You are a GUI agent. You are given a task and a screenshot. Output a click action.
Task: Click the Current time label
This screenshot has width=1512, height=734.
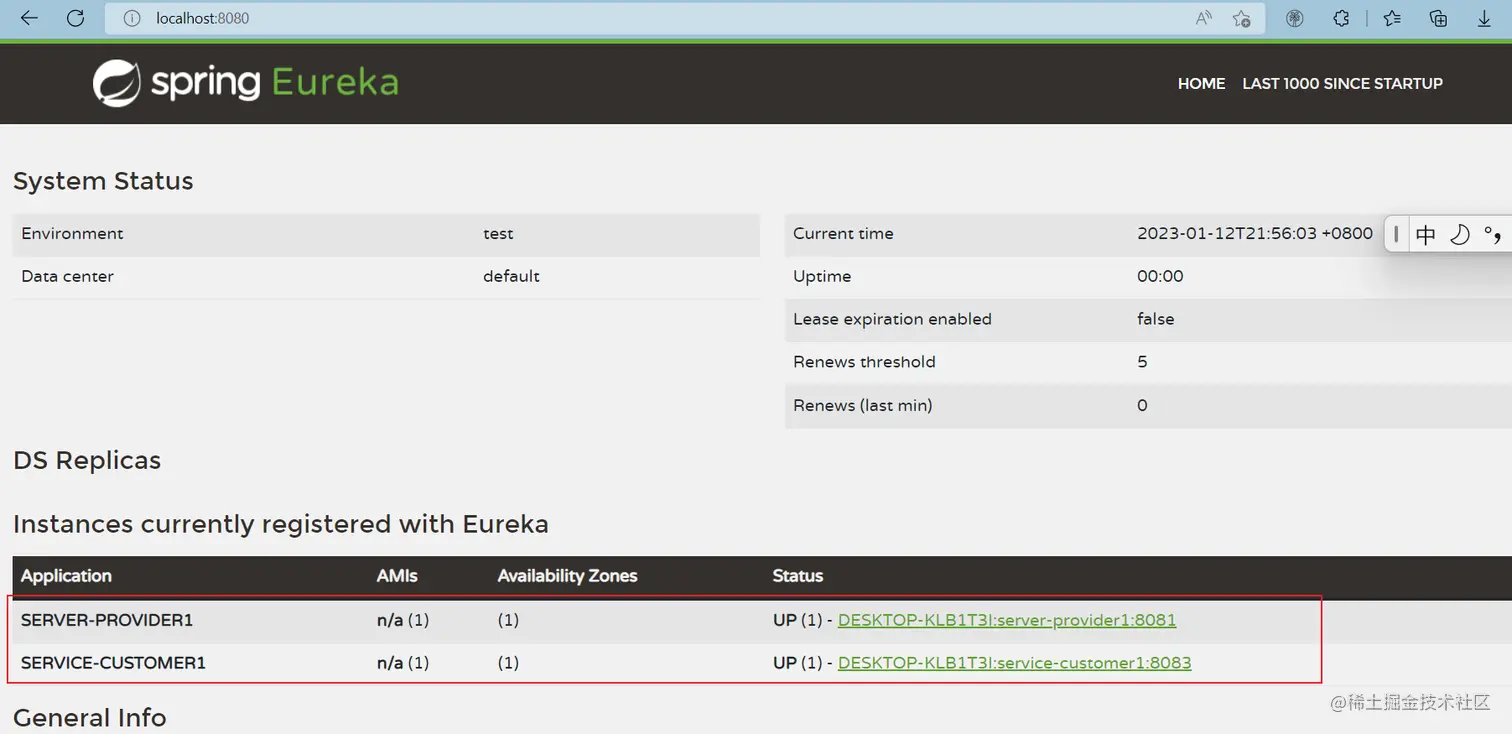843,234
